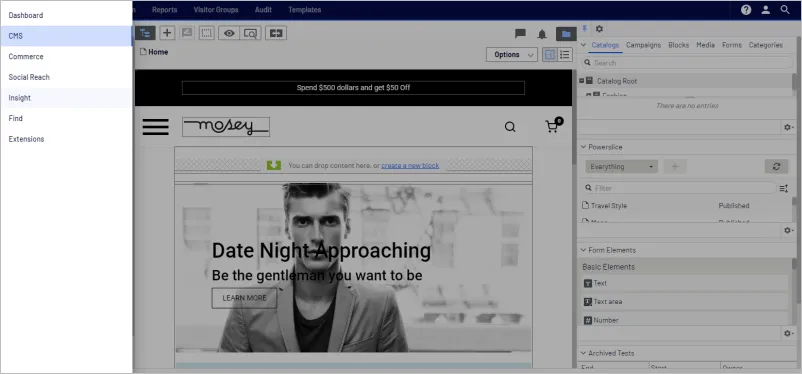The width and height of the screenshot is (802, 374).
Task: Open the Reports top menu
Action: [x=164, y=10]
